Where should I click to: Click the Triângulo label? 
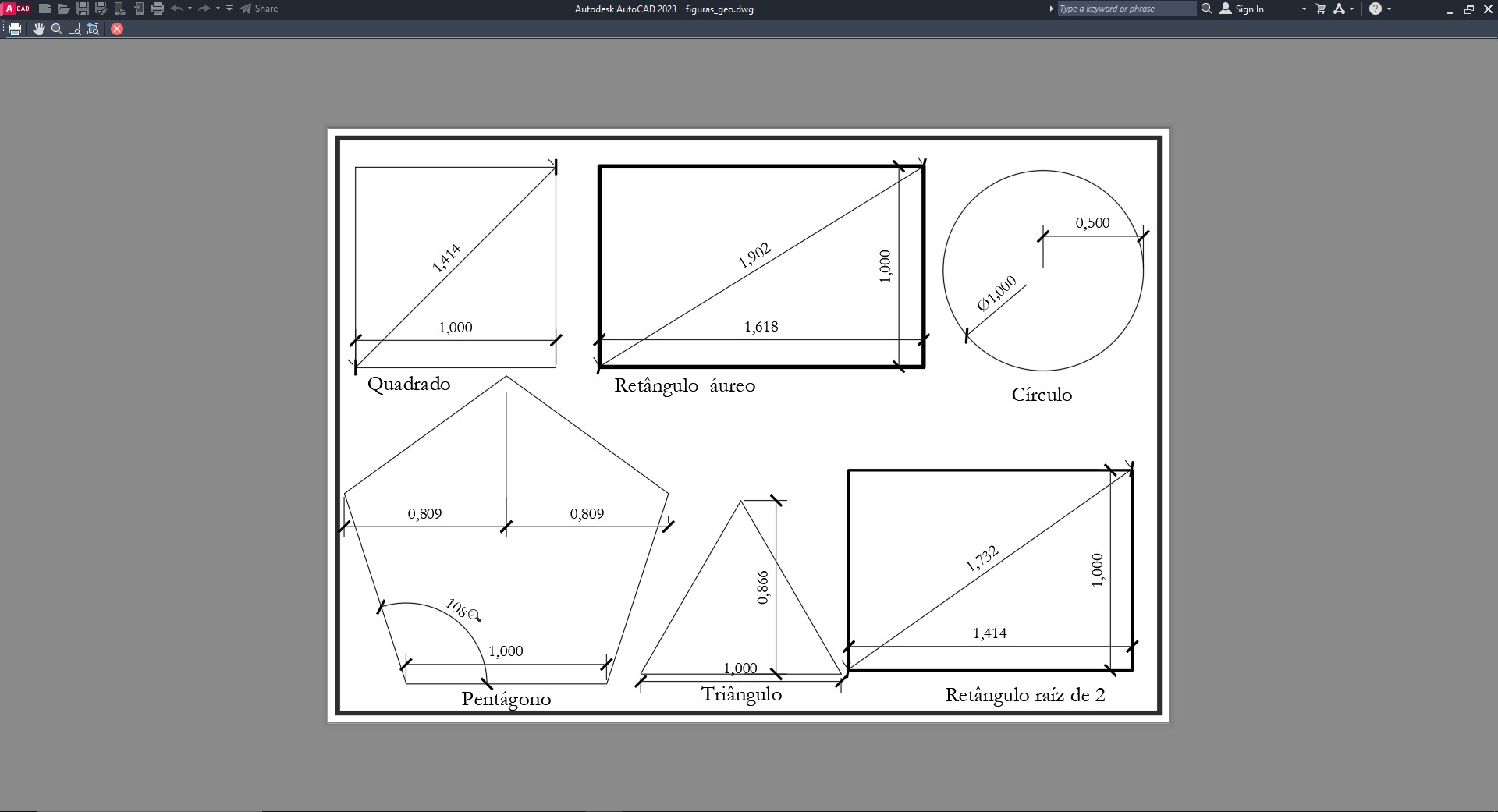click(741, 694)
